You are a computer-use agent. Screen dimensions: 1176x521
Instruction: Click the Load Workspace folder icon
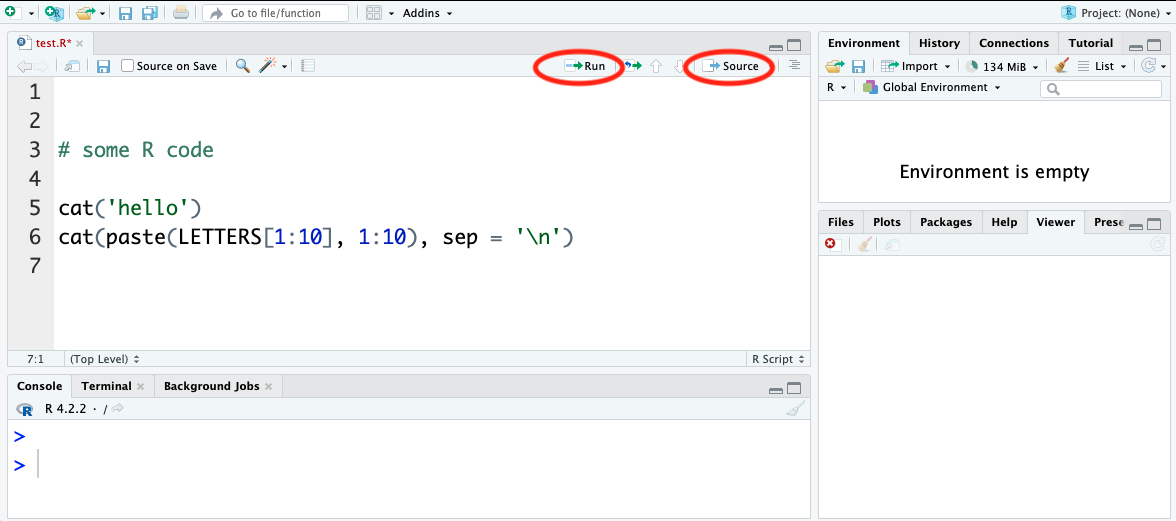[835, 66]
